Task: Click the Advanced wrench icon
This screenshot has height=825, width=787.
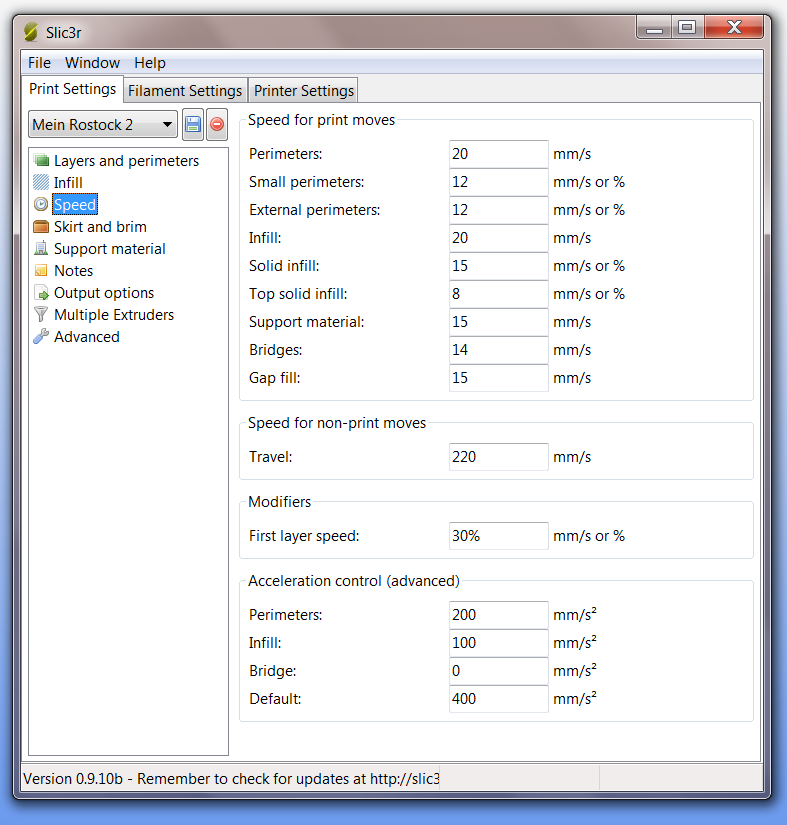Action: point(41,336)
